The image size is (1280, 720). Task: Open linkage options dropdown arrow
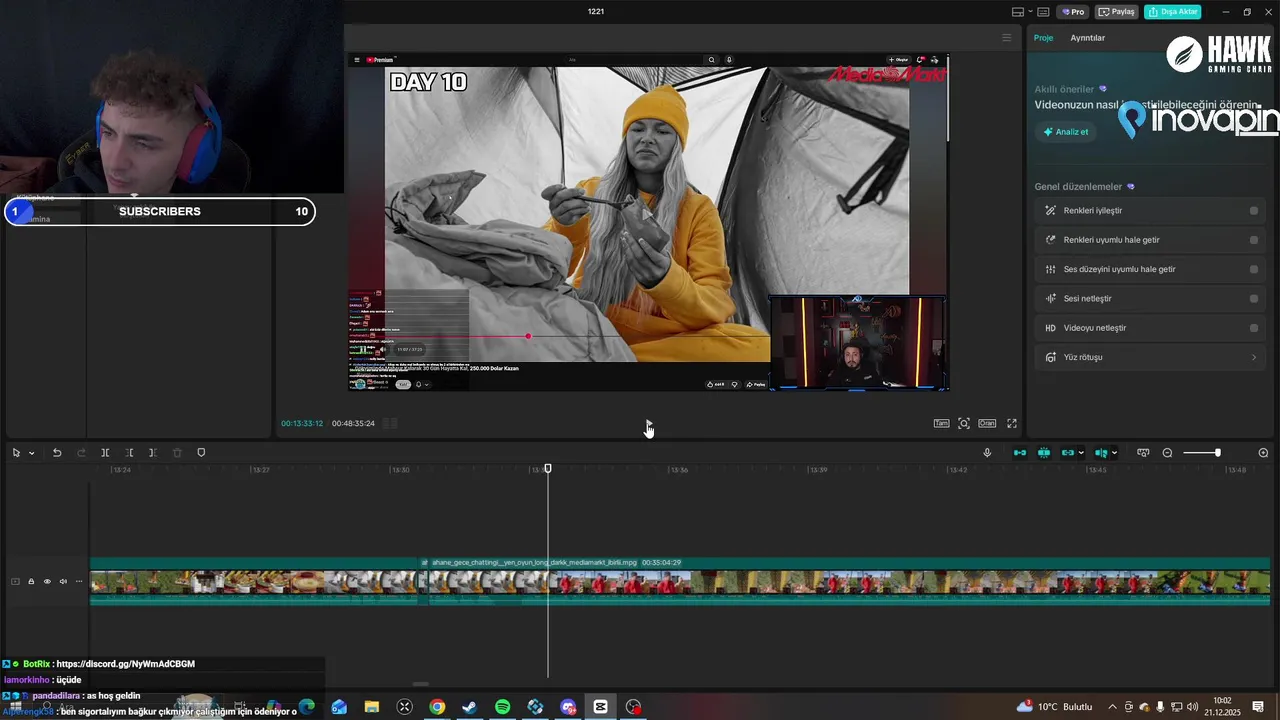1081,453
